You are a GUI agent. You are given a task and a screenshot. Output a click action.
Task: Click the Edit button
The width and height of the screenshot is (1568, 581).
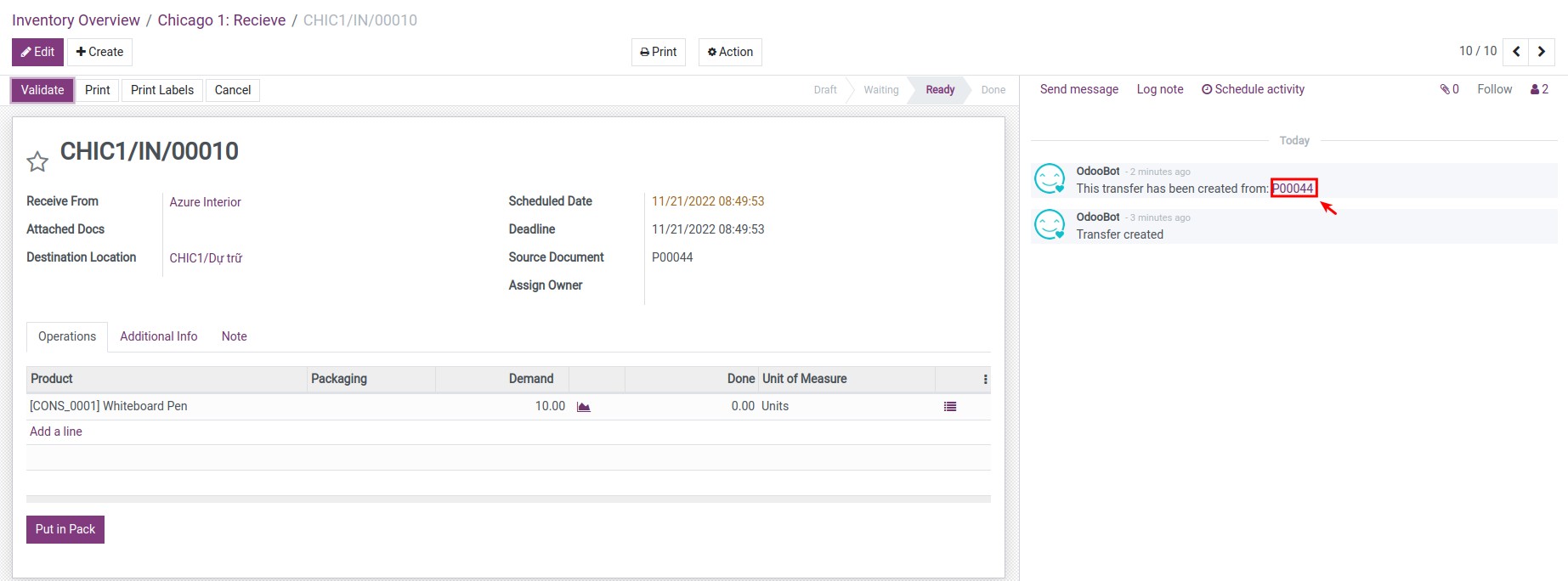pyautogui.click(x=37, y=52)
